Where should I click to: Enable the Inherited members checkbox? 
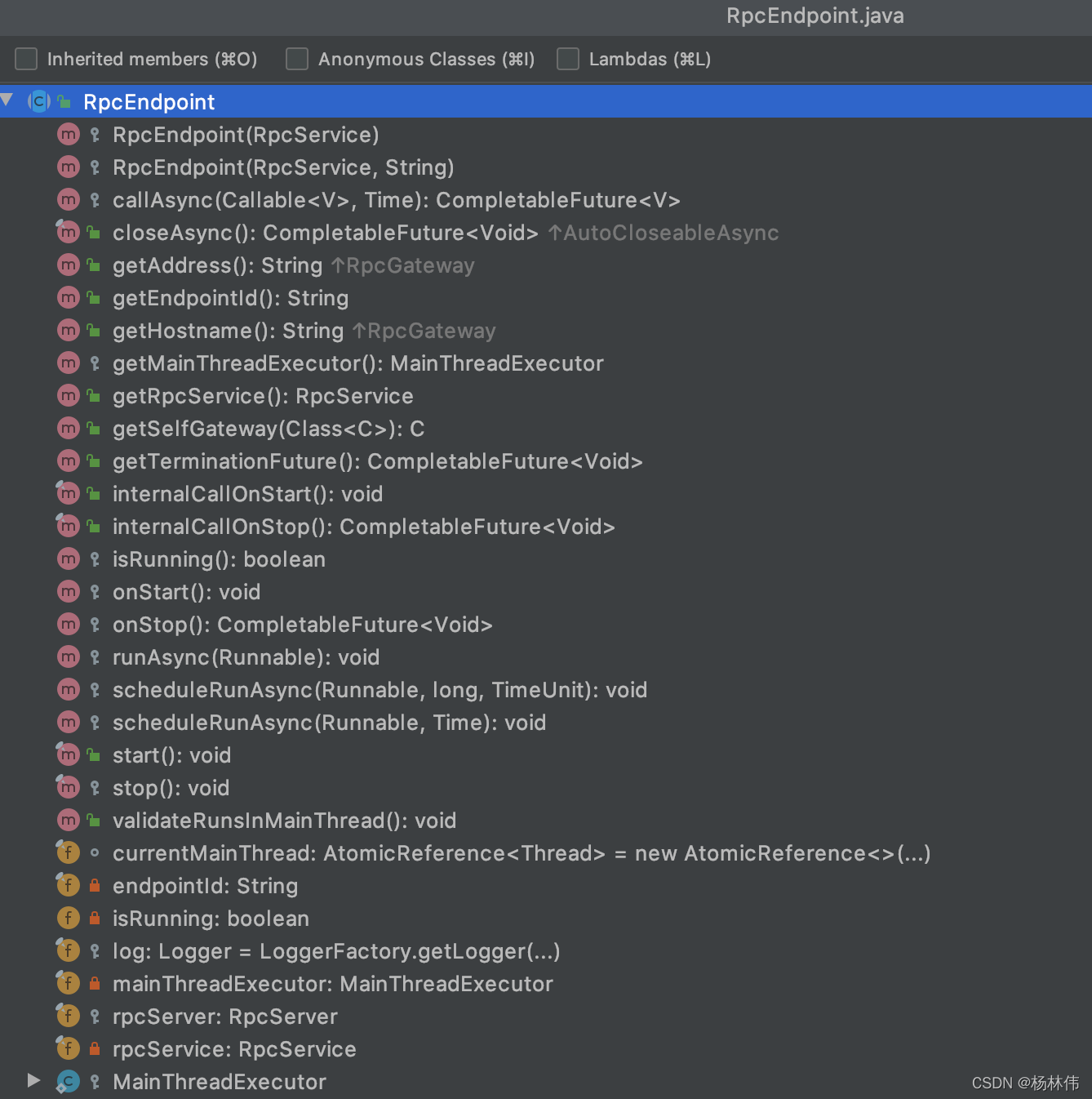click(27, 59)
